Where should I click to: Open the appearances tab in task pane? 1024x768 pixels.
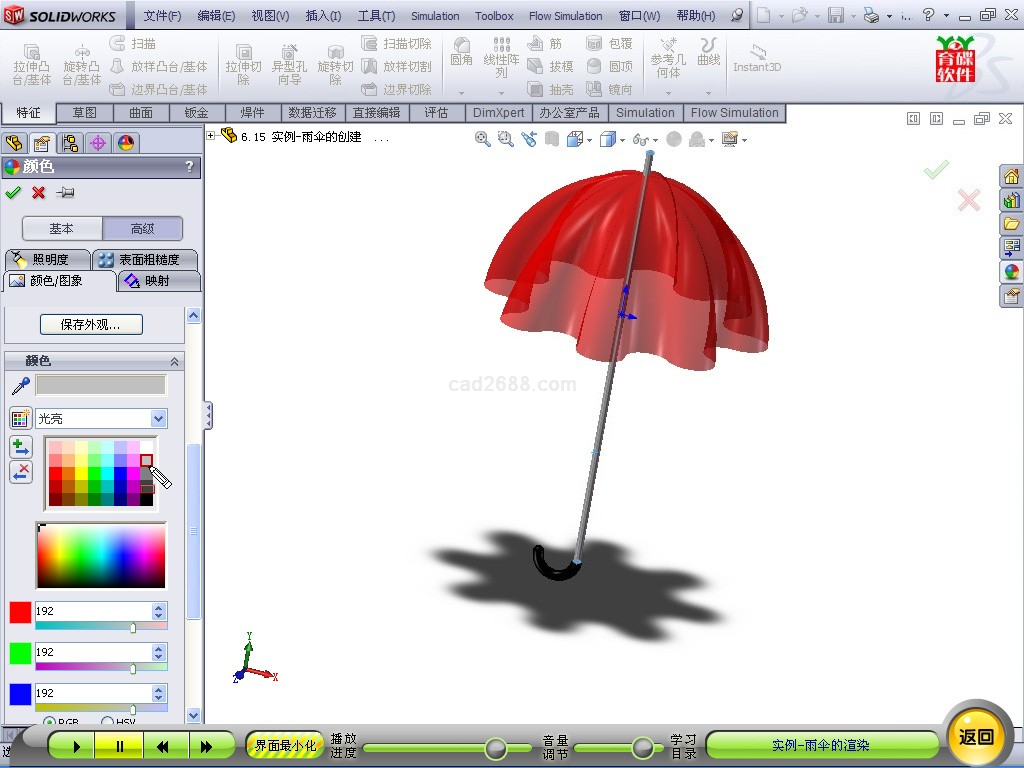click(1011, 272)
